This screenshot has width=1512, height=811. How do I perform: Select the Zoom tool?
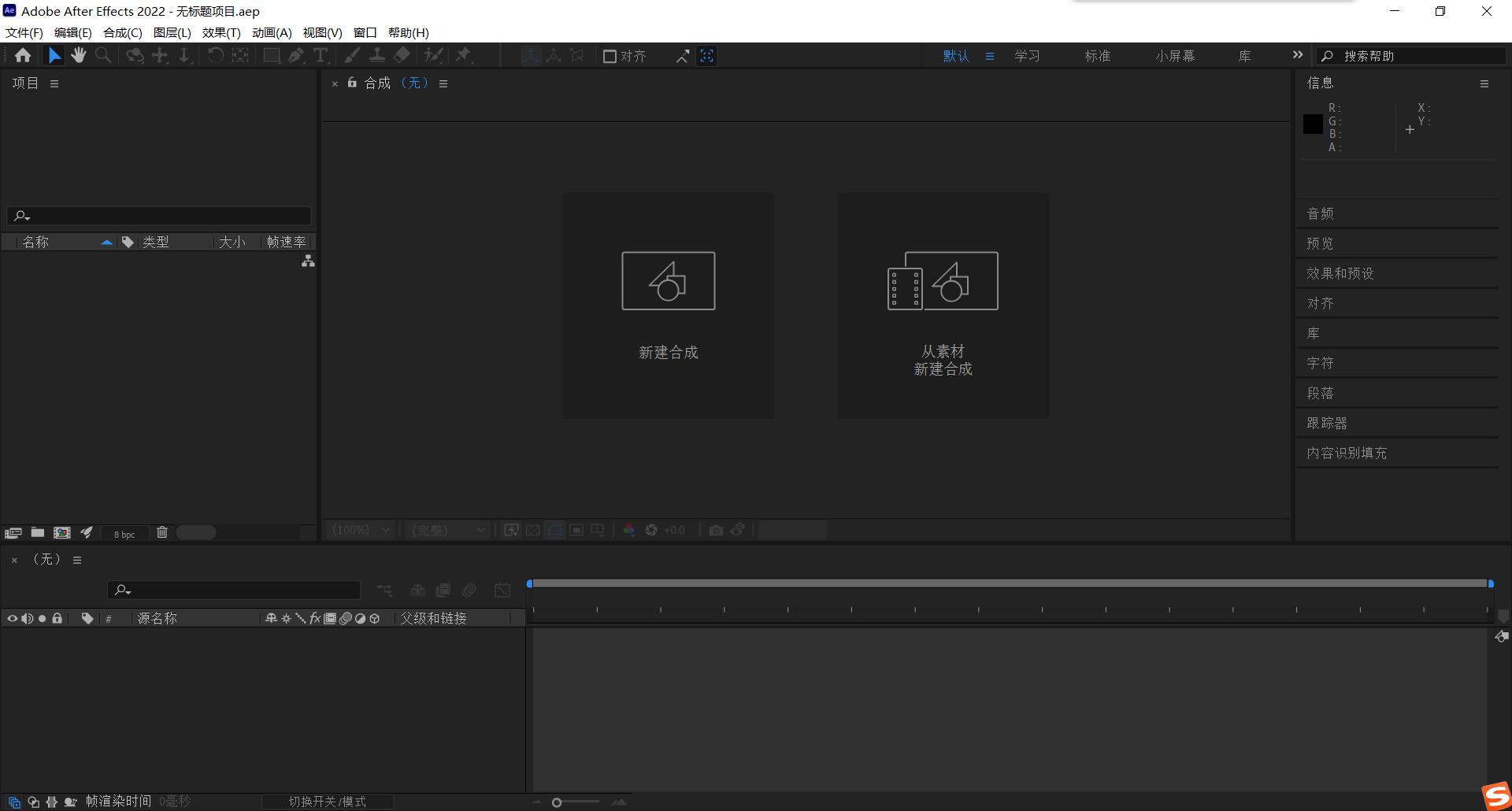pos(103,55)
